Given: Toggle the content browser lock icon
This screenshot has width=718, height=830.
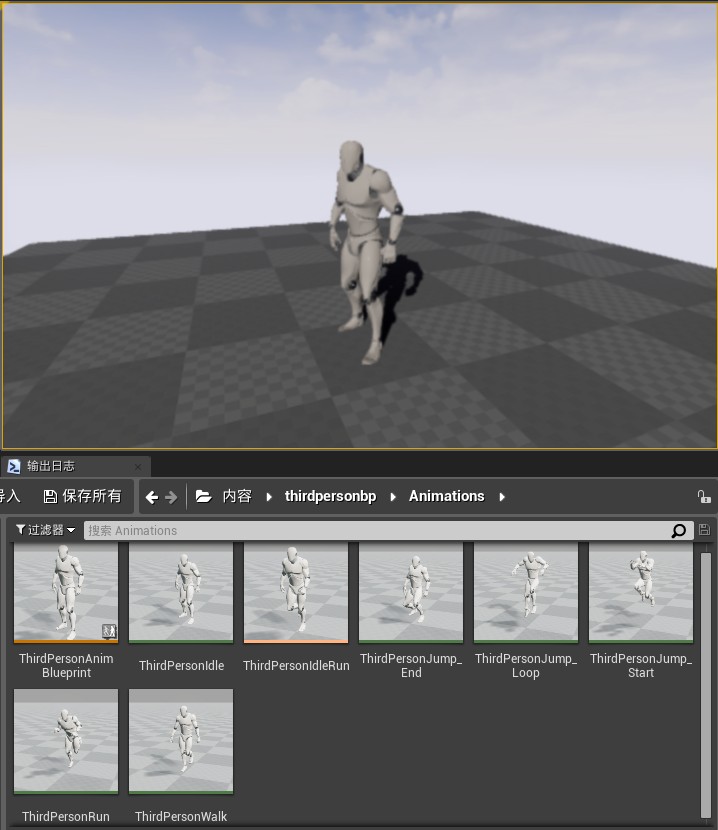Looking at the screenshot, I should tap(704, 497).
